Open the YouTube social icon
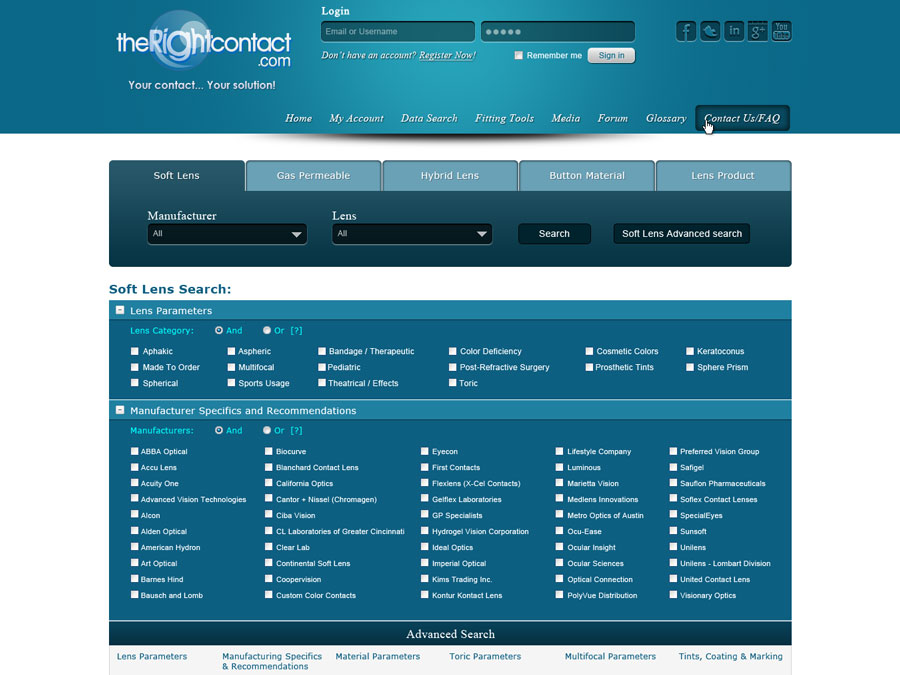900x675 pixels. (x=782, y=31)
